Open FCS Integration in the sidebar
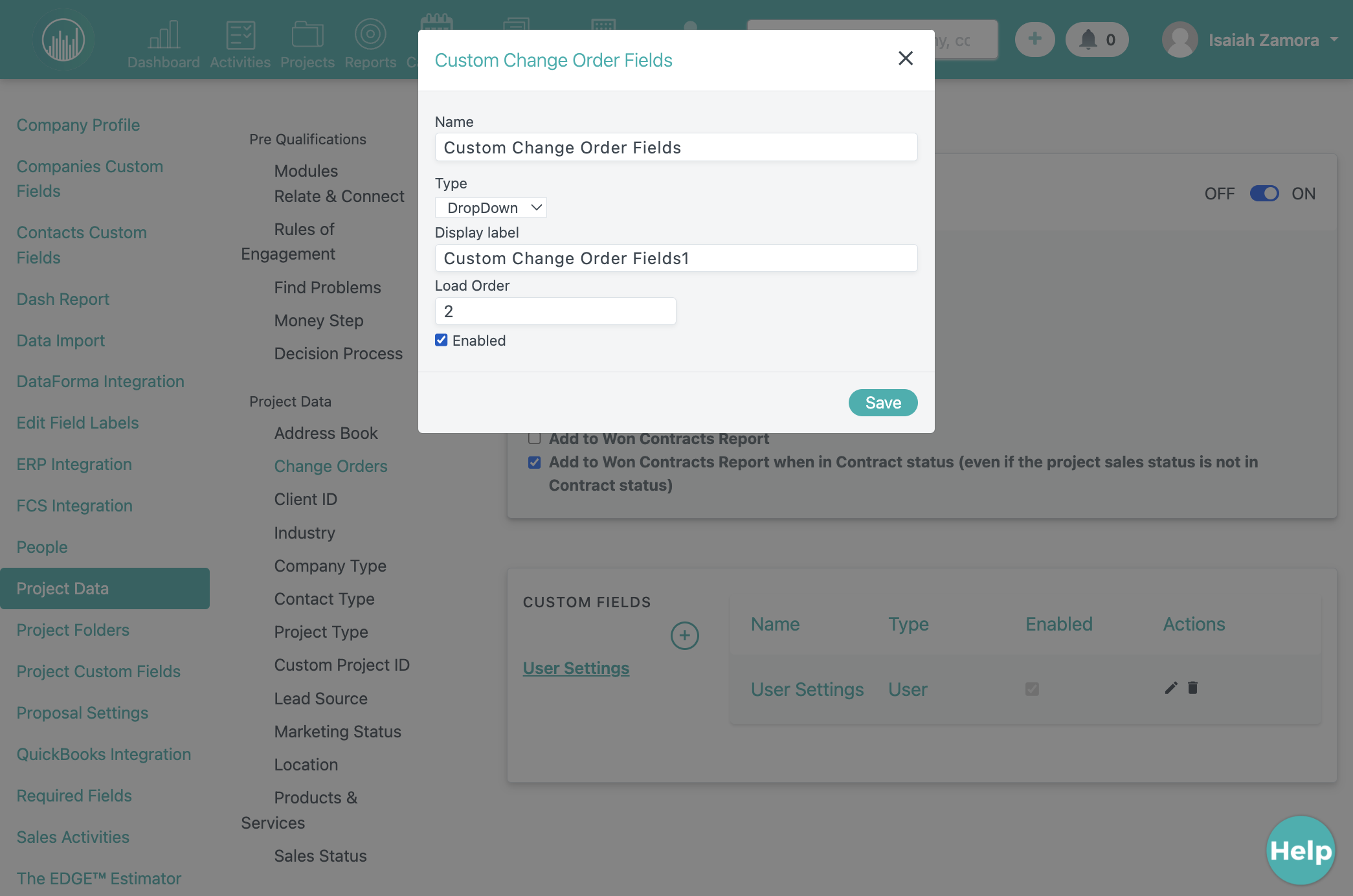Image resolution: width=1353 pixels, height=896 pixels. (74, 506)
